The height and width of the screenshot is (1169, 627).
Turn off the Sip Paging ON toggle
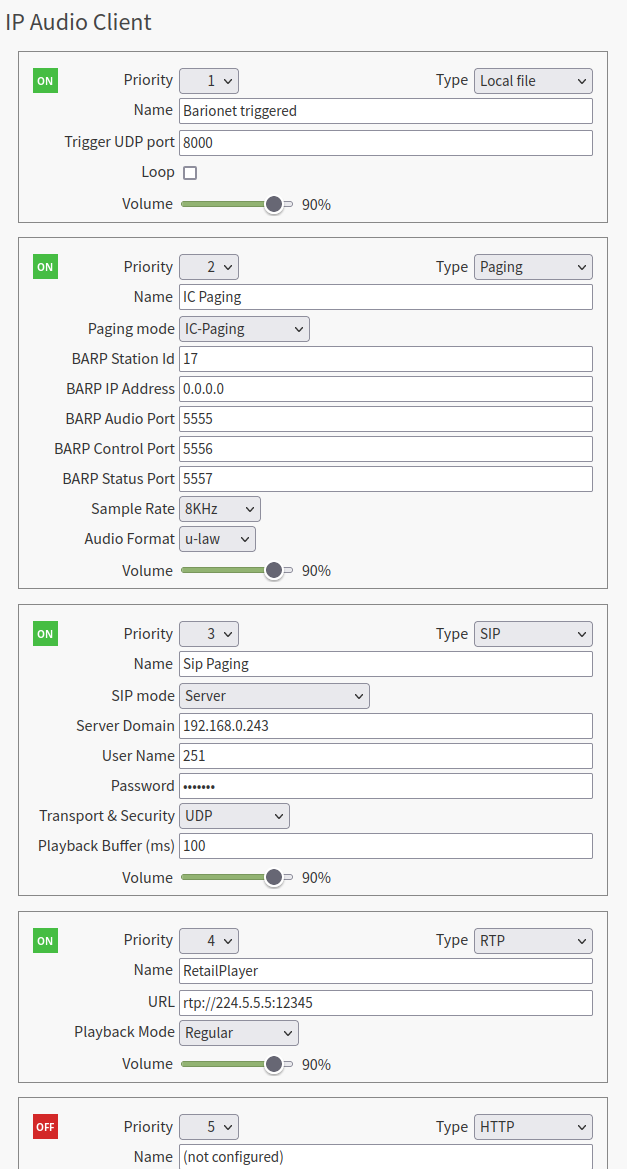[x=45, y=634]
